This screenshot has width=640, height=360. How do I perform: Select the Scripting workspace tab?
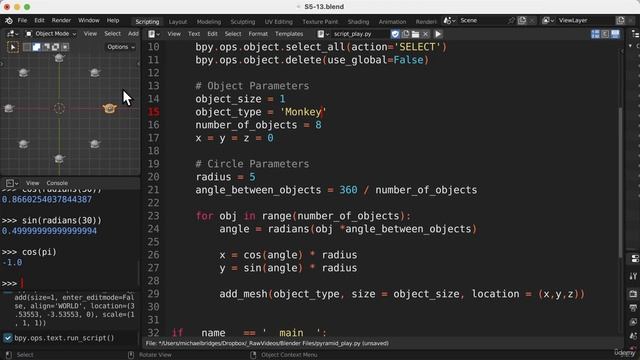147,22
